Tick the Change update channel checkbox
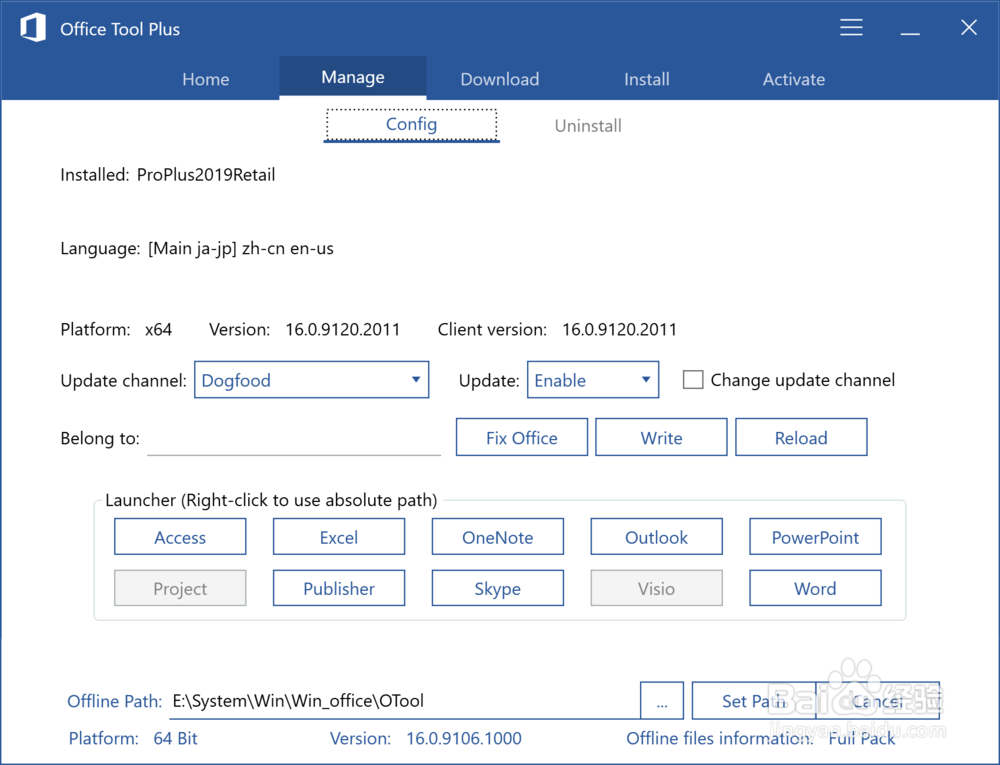The width and height of the screenshot is (1000, 765). pyautogui.click(x=693, y=380)
